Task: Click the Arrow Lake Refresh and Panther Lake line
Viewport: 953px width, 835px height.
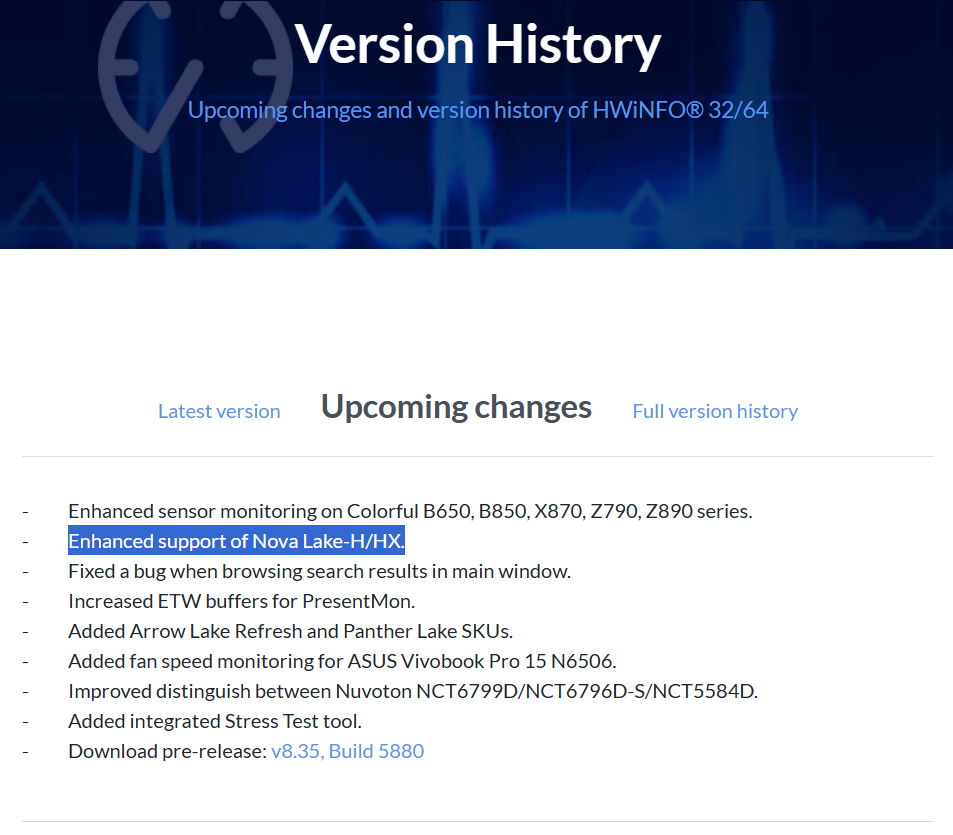Action: [291, 631]
